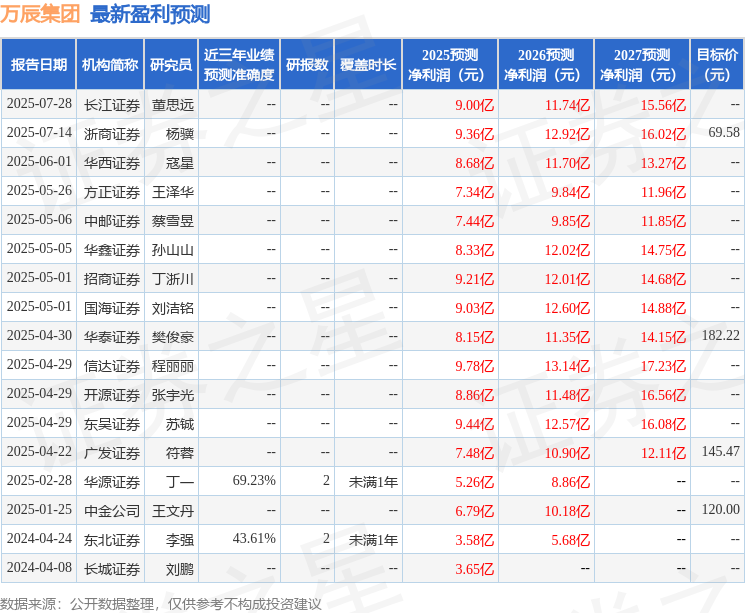
Task: Click researcher name 董思远
Action: click(173, 105)
